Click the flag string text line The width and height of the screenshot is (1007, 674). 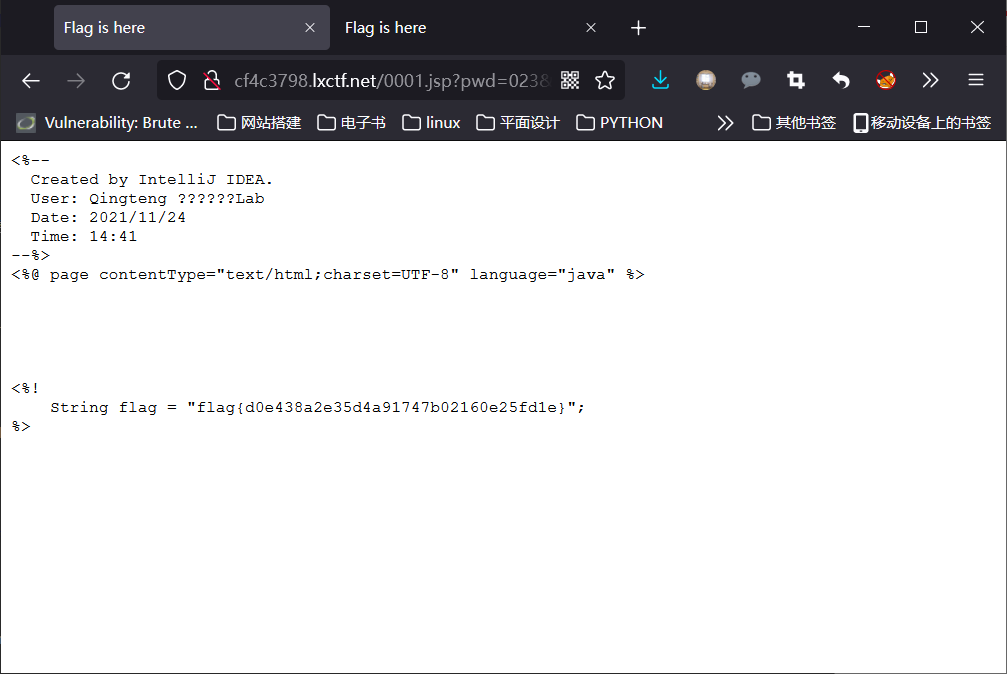[x=317, y=407]
